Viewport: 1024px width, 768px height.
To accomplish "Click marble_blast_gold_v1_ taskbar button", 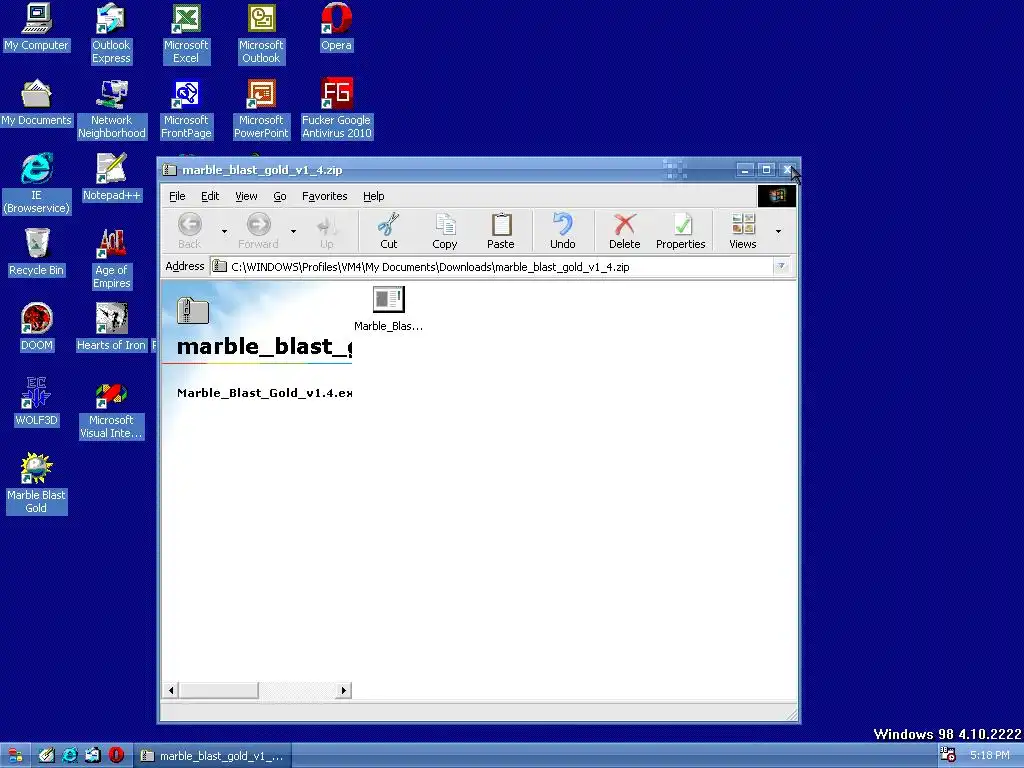I will click(214, 756).
